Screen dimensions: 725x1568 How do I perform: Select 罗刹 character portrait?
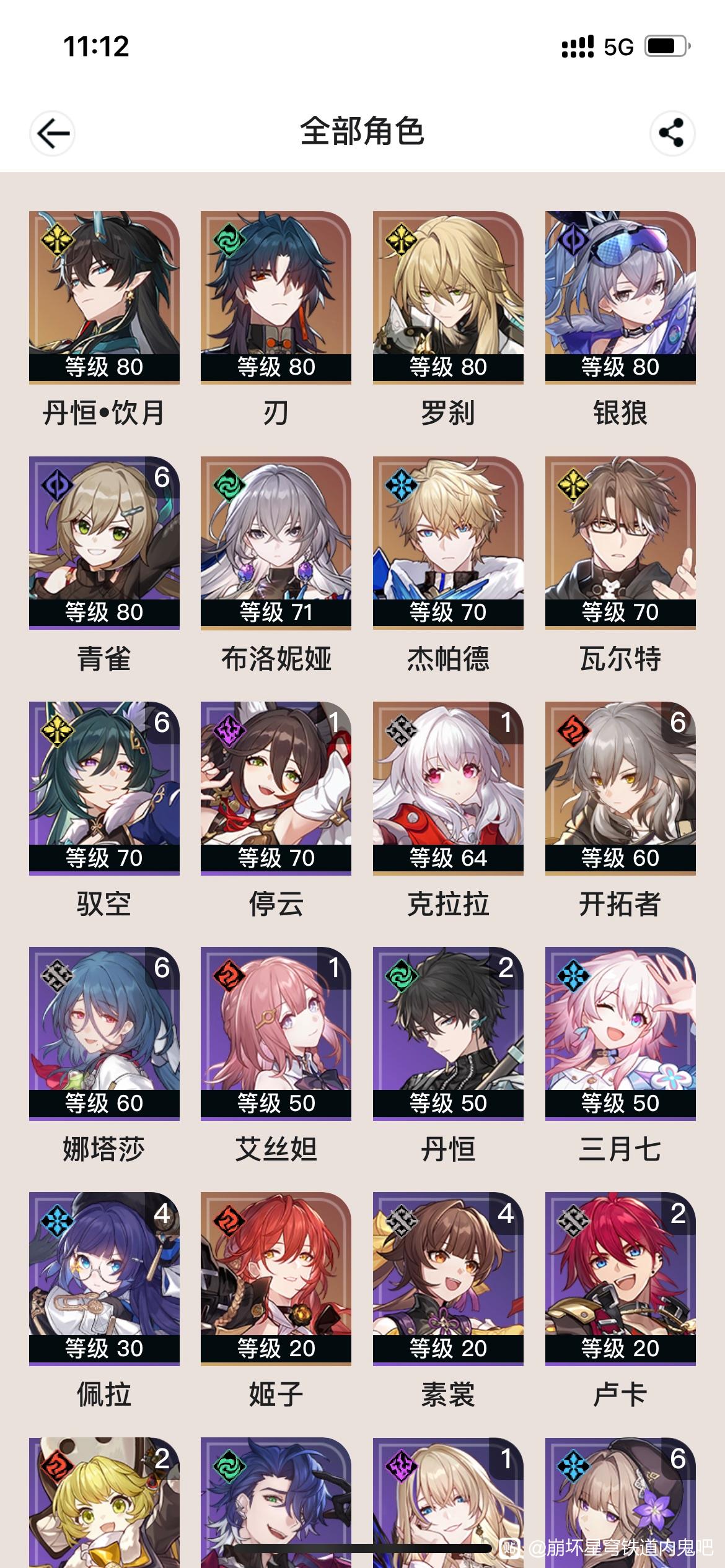[448, 297]
